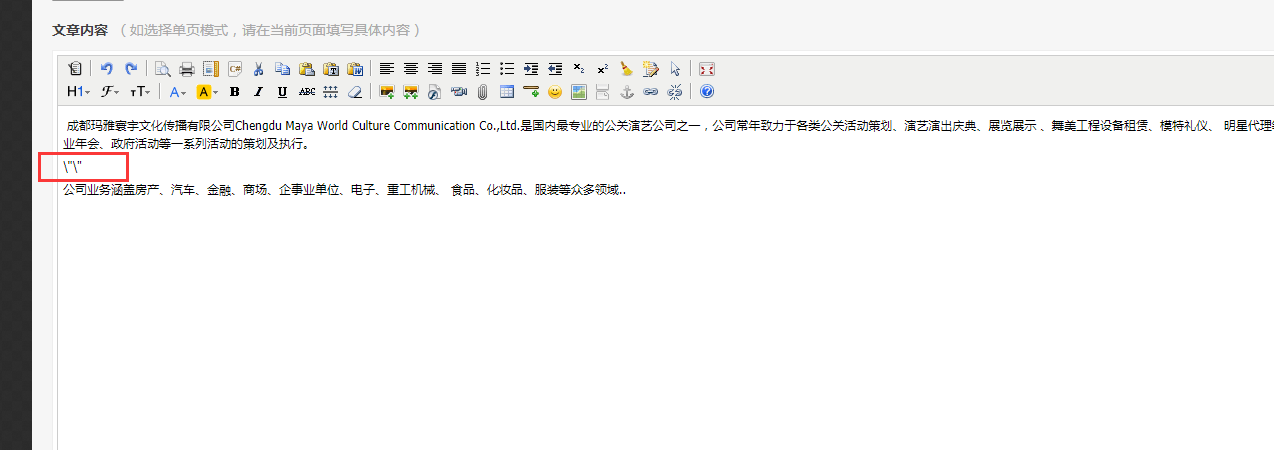The image size is (1274, 450).
Task: Toggle bold formatting
Action: click(234, 92)
